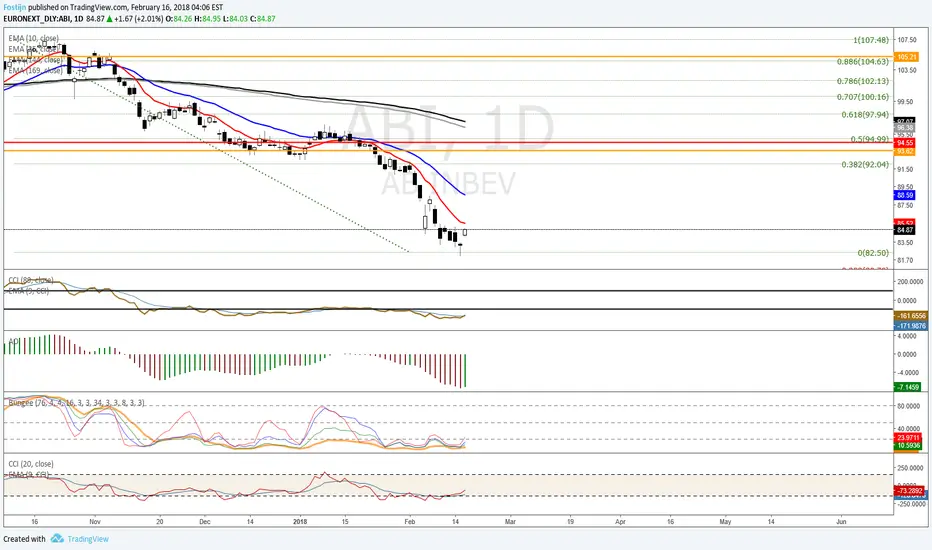The width and height of the screenshot is (932, 550).
Task: Click the 2018 date axis label
Action: [x=300, y=521]
